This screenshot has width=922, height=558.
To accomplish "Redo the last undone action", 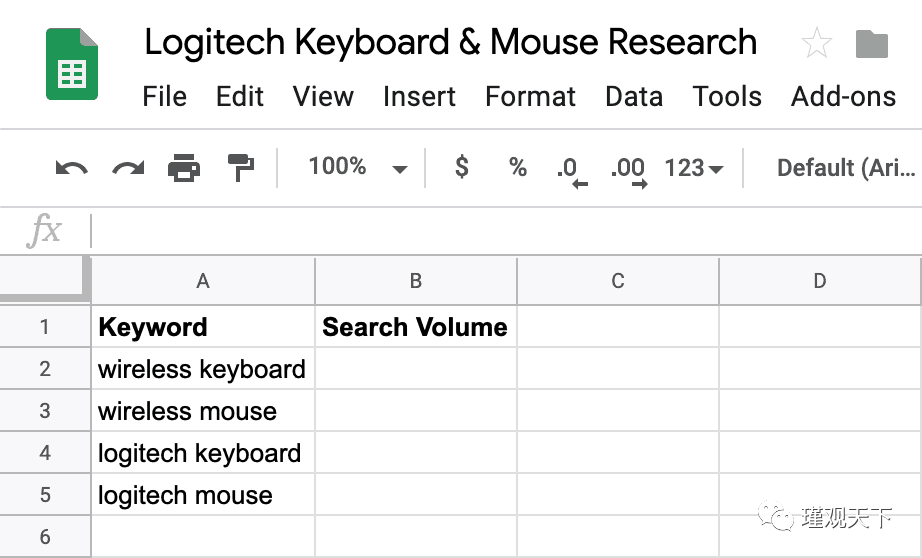I will pos(128,168).
